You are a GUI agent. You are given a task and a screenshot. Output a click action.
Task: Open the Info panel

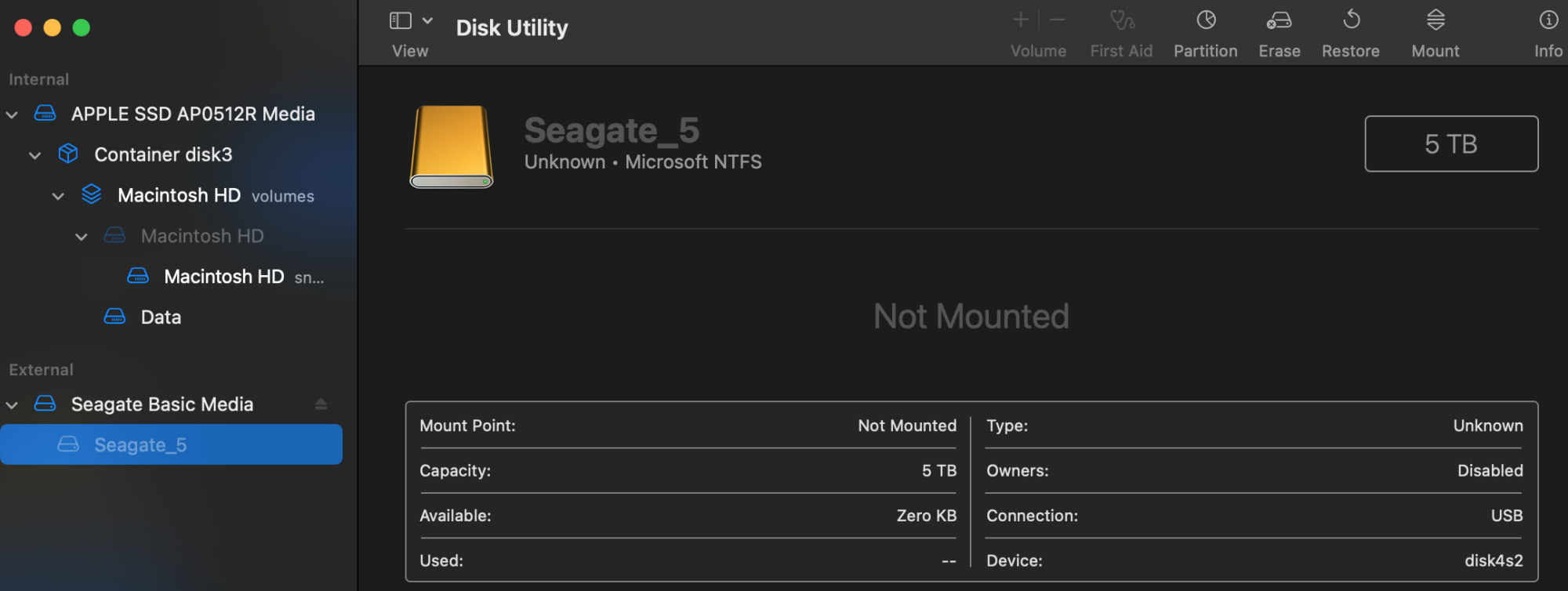(1548, 20)
